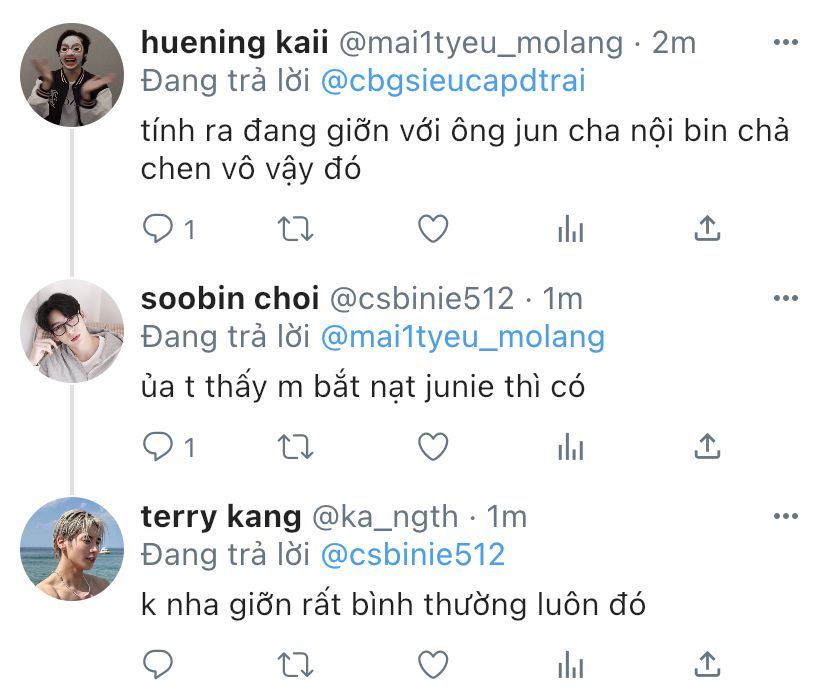Reply to soobin choi's tweet
The width and height of the screenshot is (828, 697).
click(159, 445)
